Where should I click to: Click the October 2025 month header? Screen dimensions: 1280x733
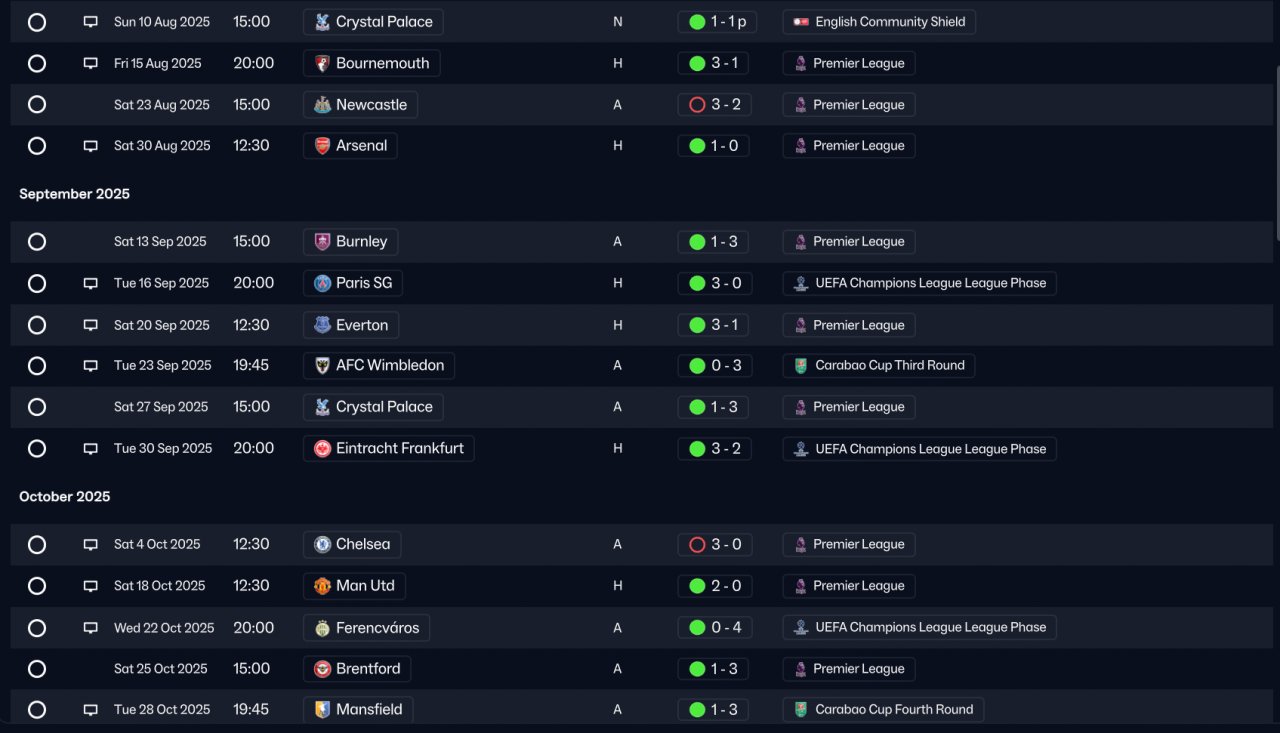tap(65, 497)
